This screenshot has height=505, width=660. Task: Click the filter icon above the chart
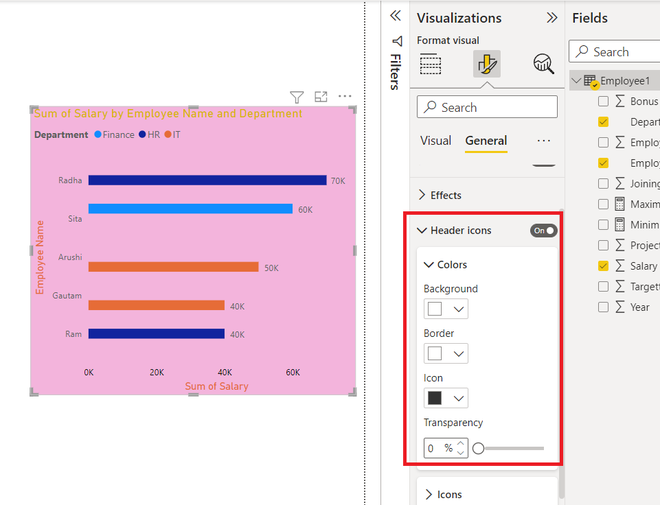pos(297,97)
